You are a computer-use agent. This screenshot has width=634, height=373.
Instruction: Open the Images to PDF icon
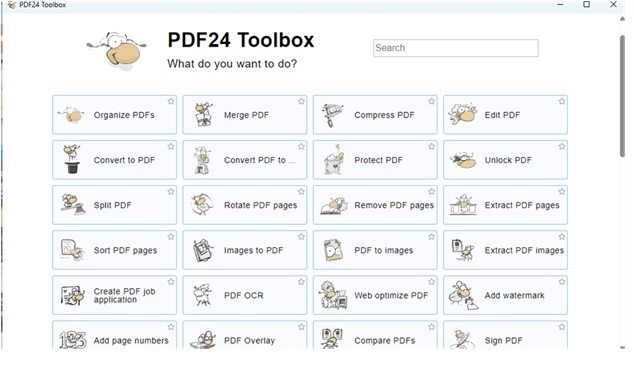click(x=203, y=250)
